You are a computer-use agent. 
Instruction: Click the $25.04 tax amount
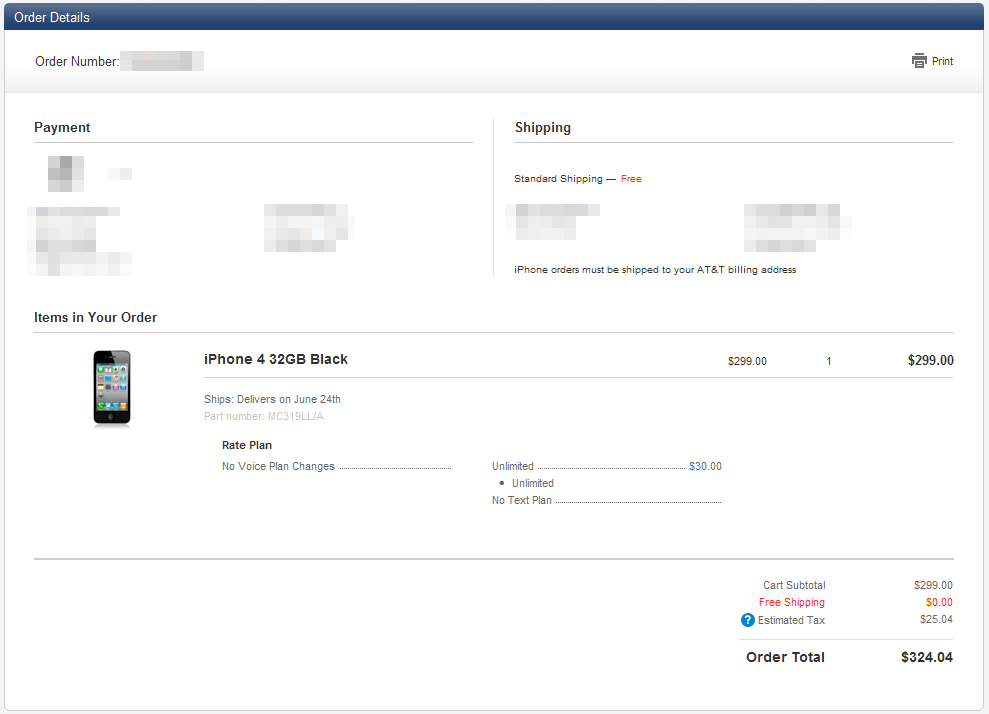[936, 619]
